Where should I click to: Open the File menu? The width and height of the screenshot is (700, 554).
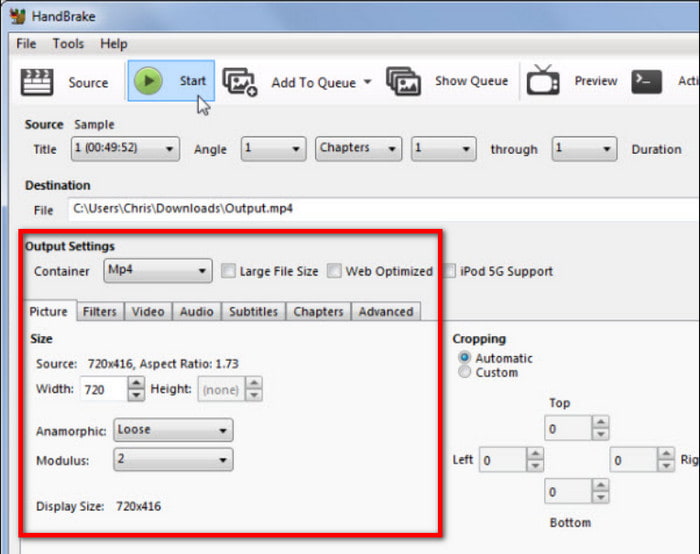coord(26,43)
